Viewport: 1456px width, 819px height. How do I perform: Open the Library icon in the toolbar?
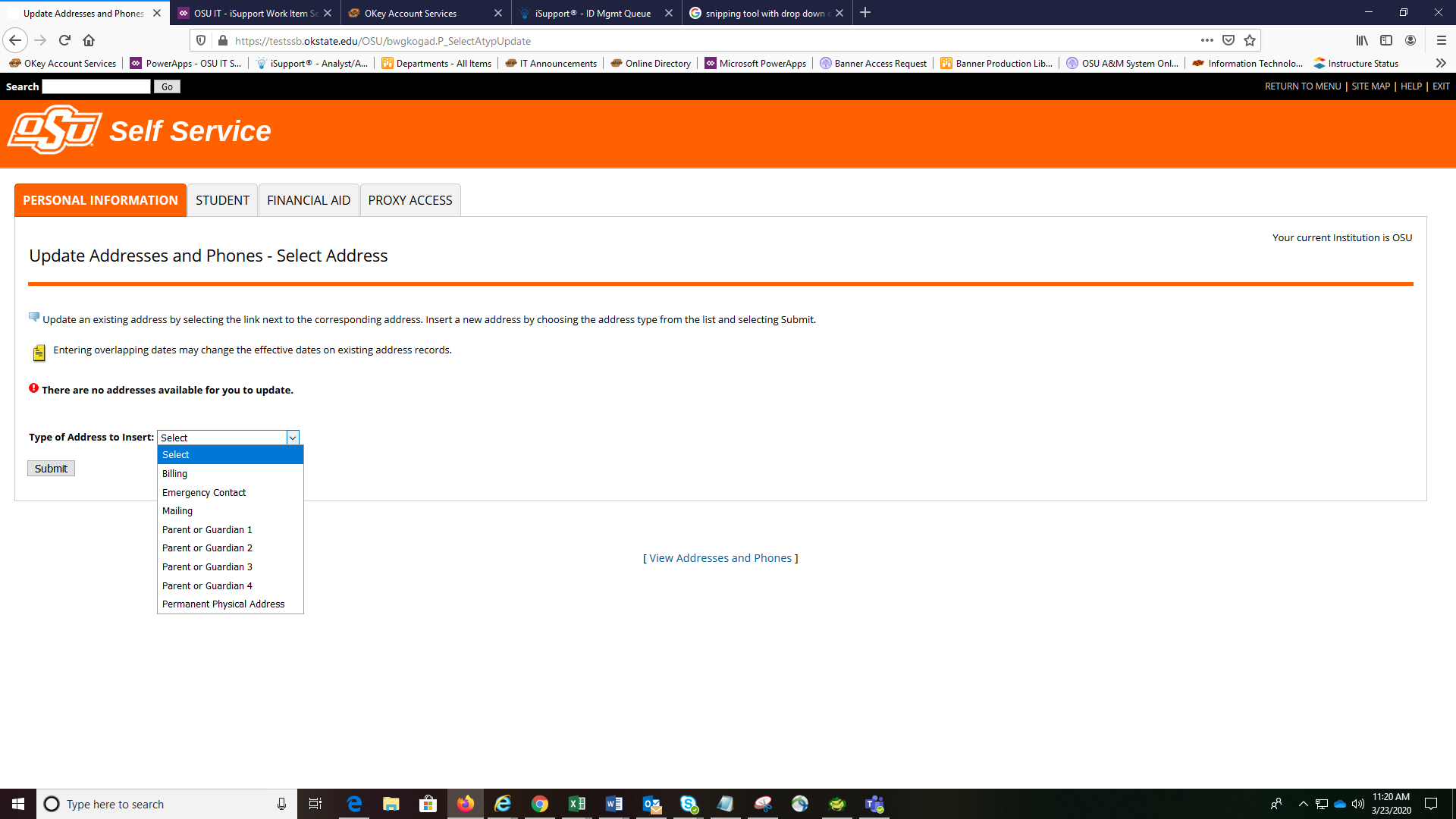1362,40
